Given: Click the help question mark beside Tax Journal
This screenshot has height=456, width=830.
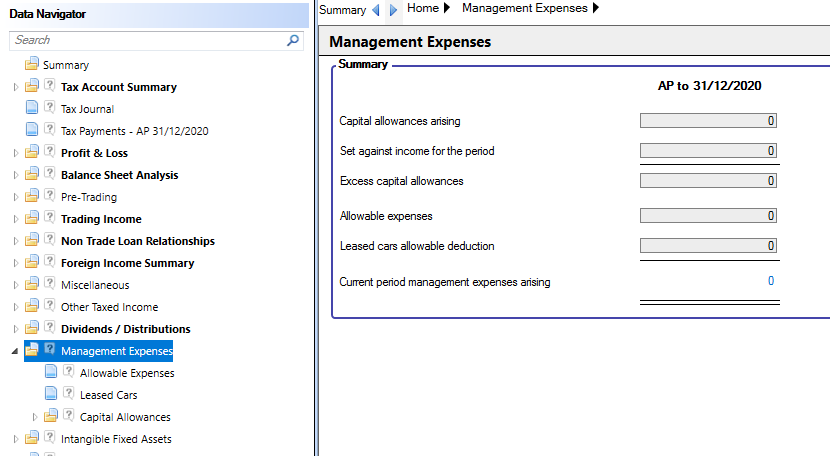Looking at the screenshot, I should coord(50,107).
